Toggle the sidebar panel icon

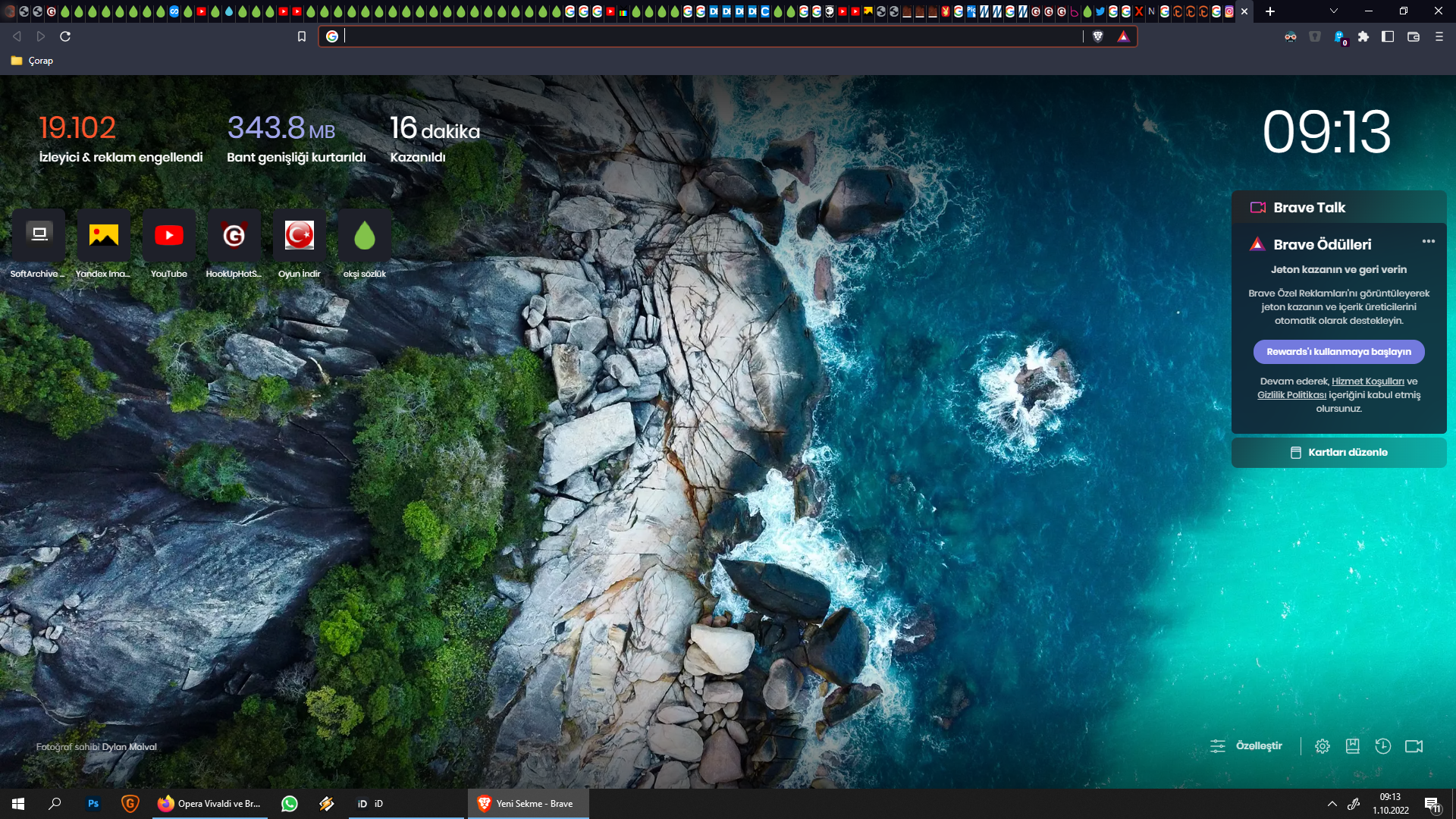[x=1388, y=36]
